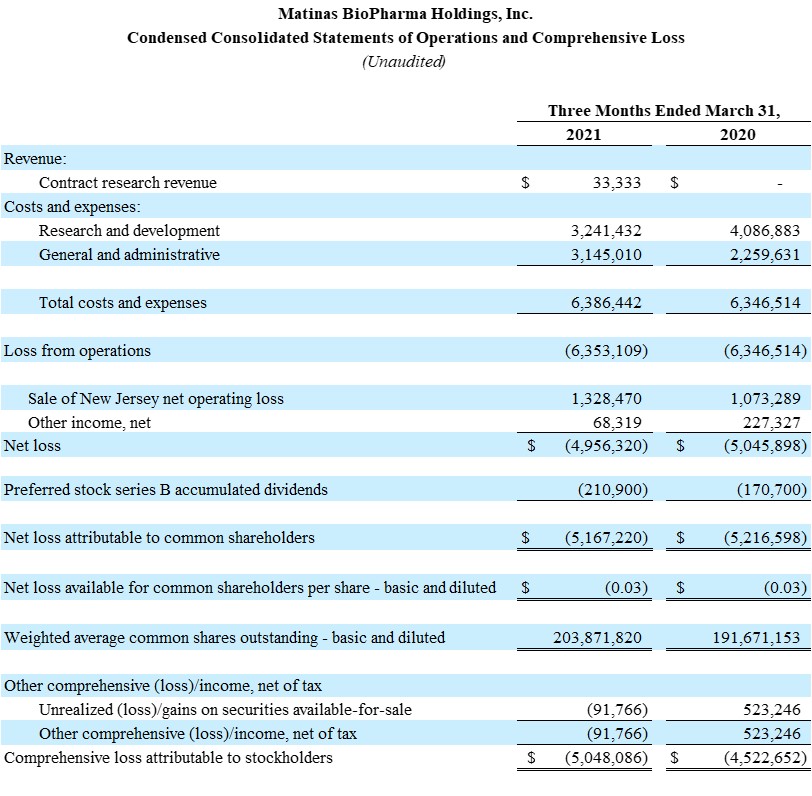
Task: Select the (Unaudited) subtitle text
Action: [405, 61]
